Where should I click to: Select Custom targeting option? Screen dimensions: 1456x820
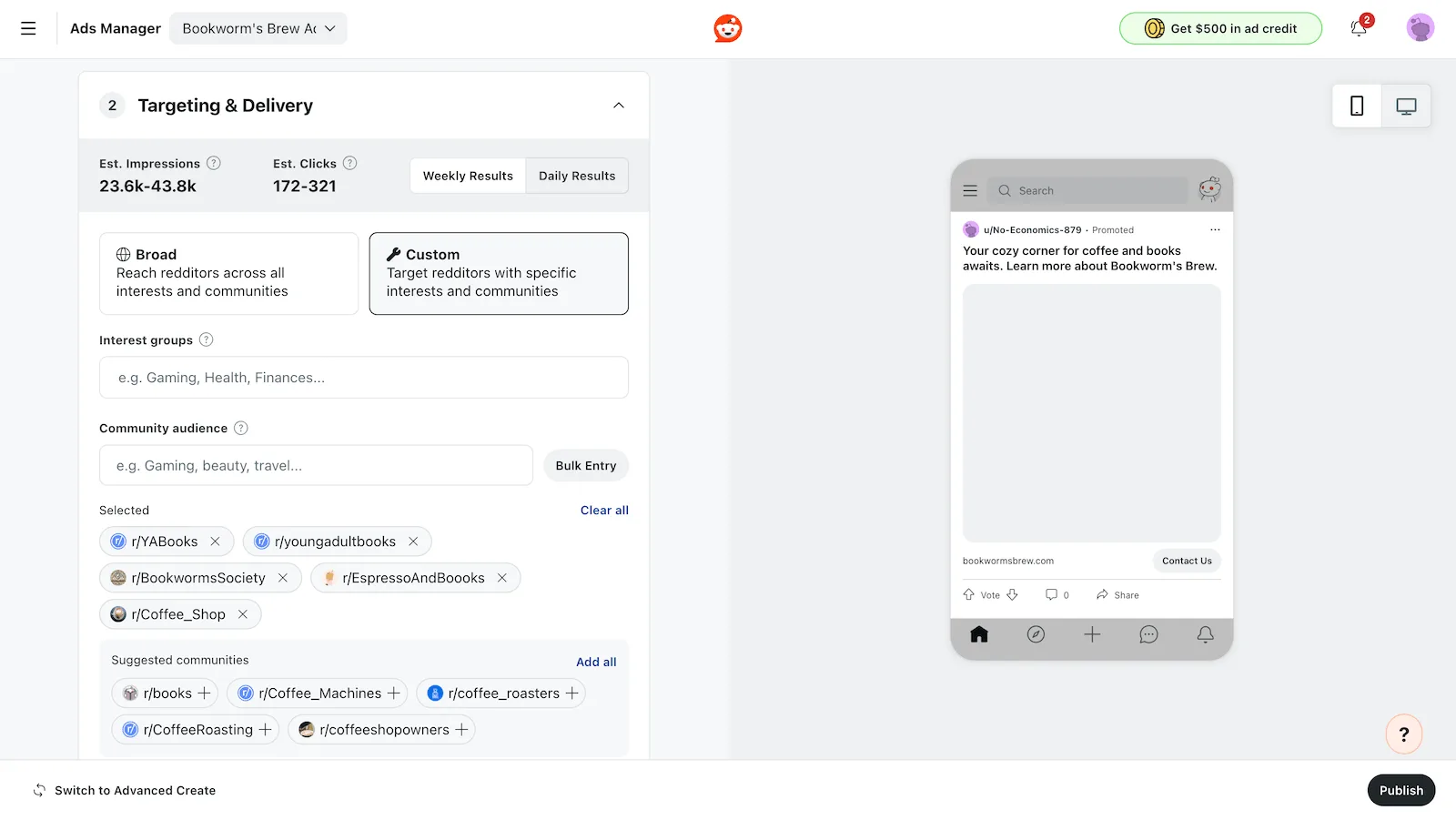point(499,274)
